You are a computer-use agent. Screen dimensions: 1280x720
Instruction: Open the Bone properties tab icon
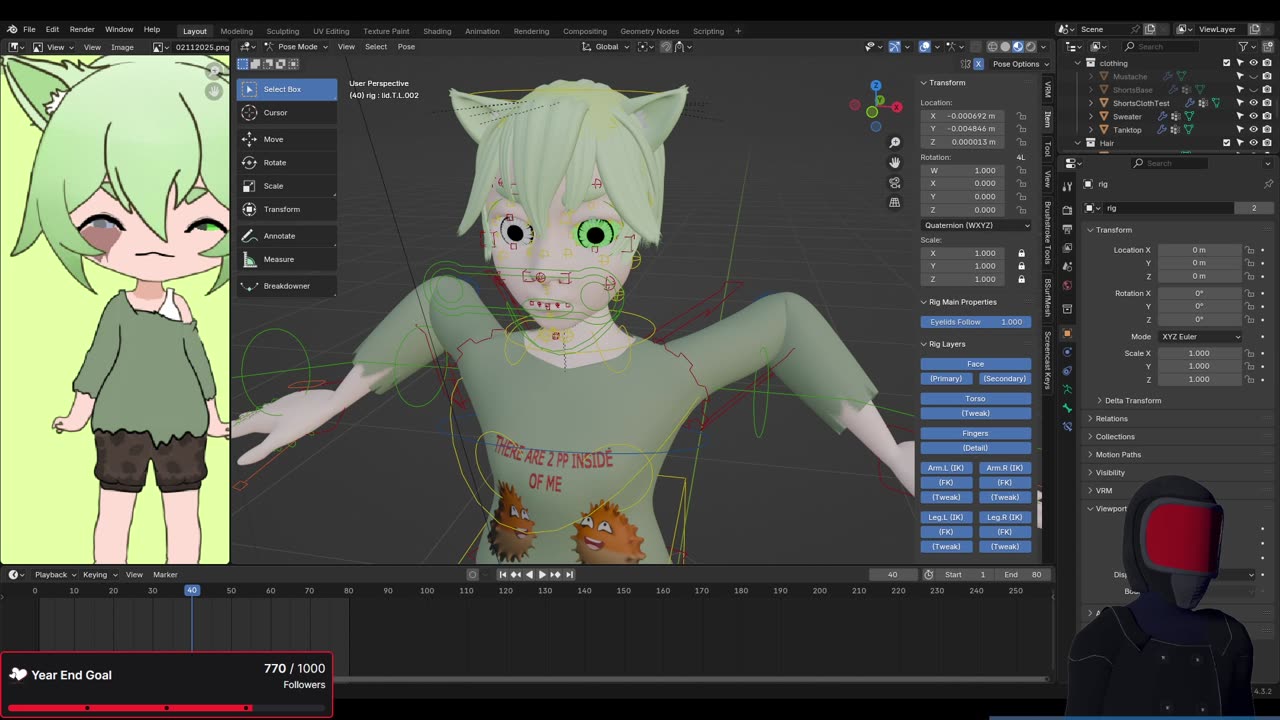1067,408
